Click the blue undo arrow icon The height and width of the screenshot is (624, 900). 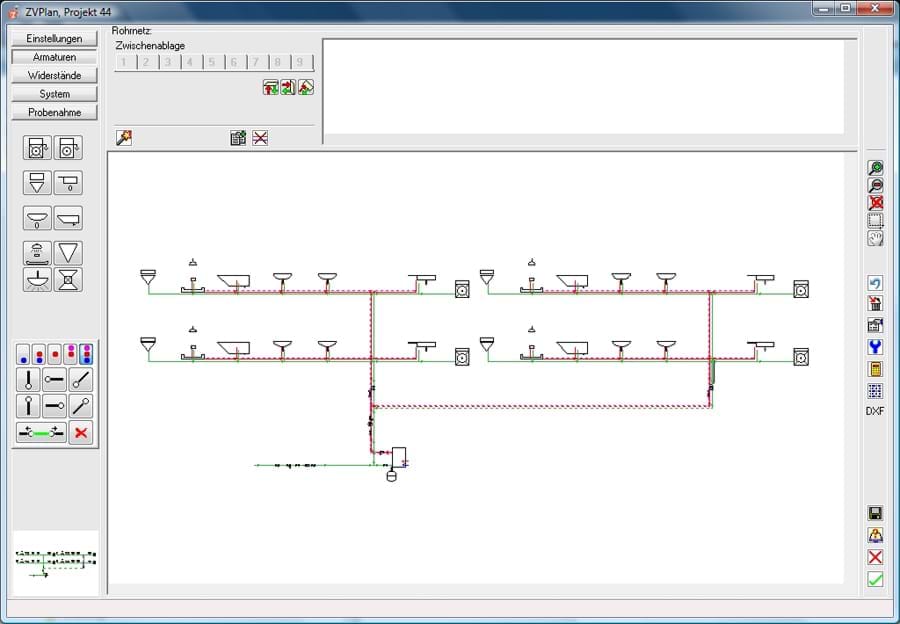click(875, 283)
